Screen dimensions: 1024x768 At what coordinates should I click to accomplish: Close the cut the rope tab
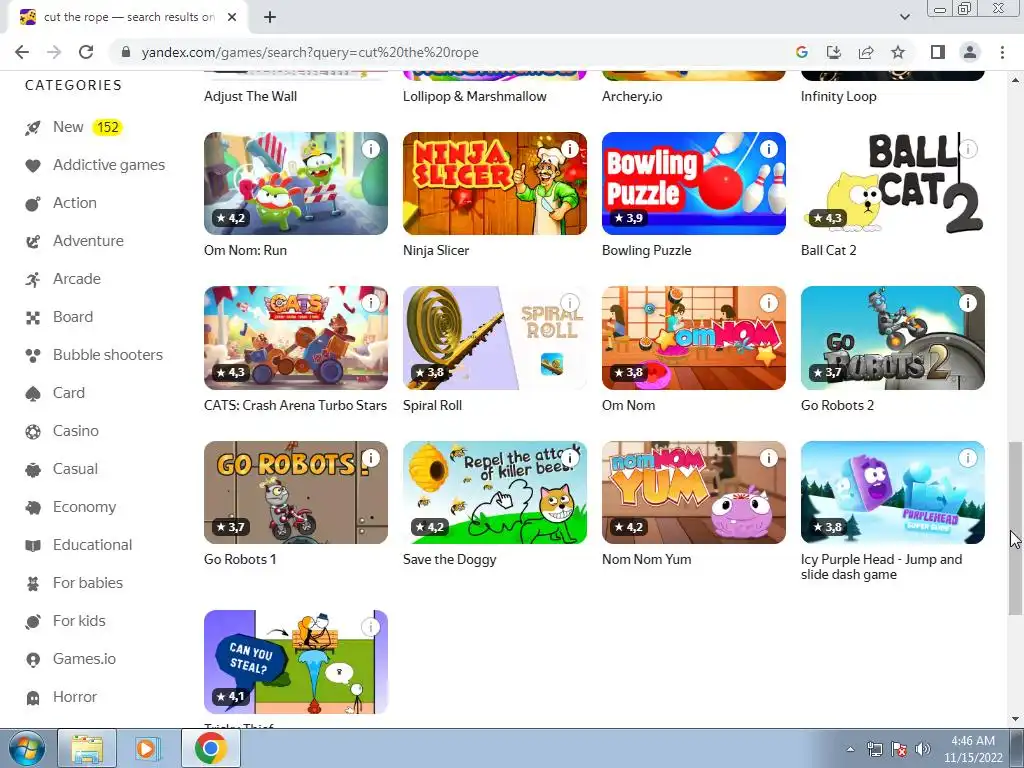tap(232, 17)
